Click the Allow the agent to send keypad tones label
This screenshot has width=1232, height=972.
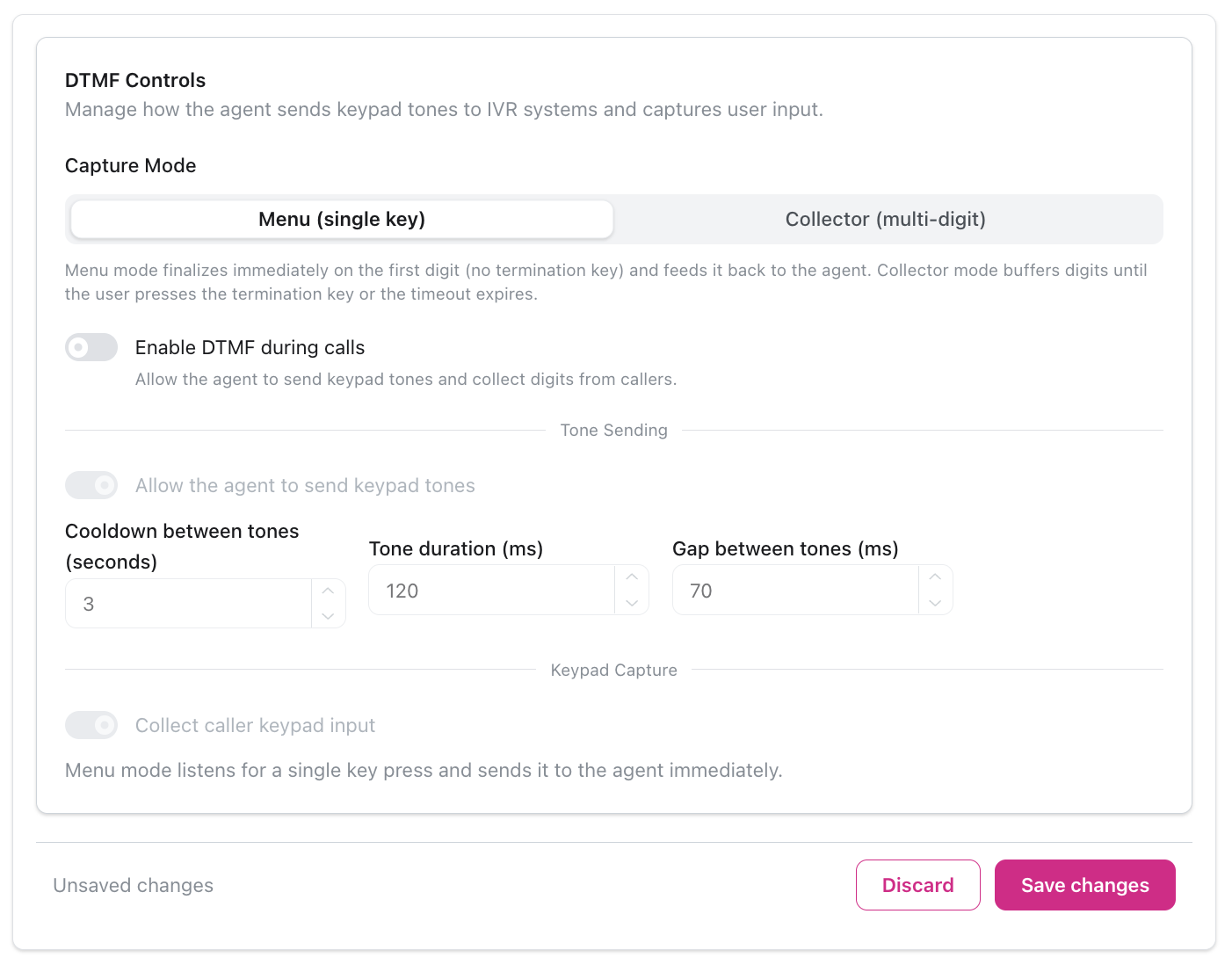click(305, 486)
